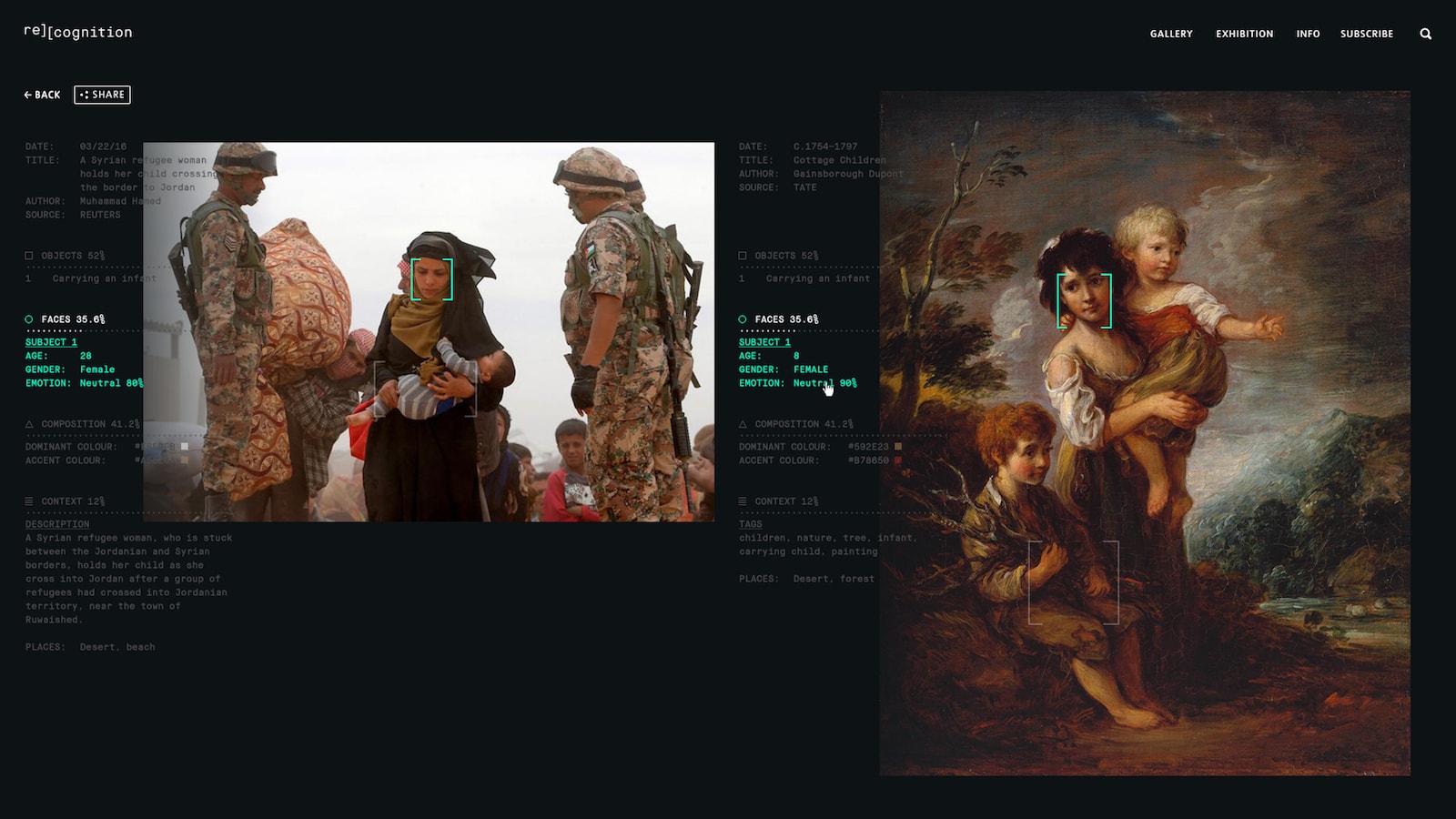Viewport: 1456px width, 819px height.
Task: Expand the Objects 52% section in the painting panel
Action: (743, 256)
